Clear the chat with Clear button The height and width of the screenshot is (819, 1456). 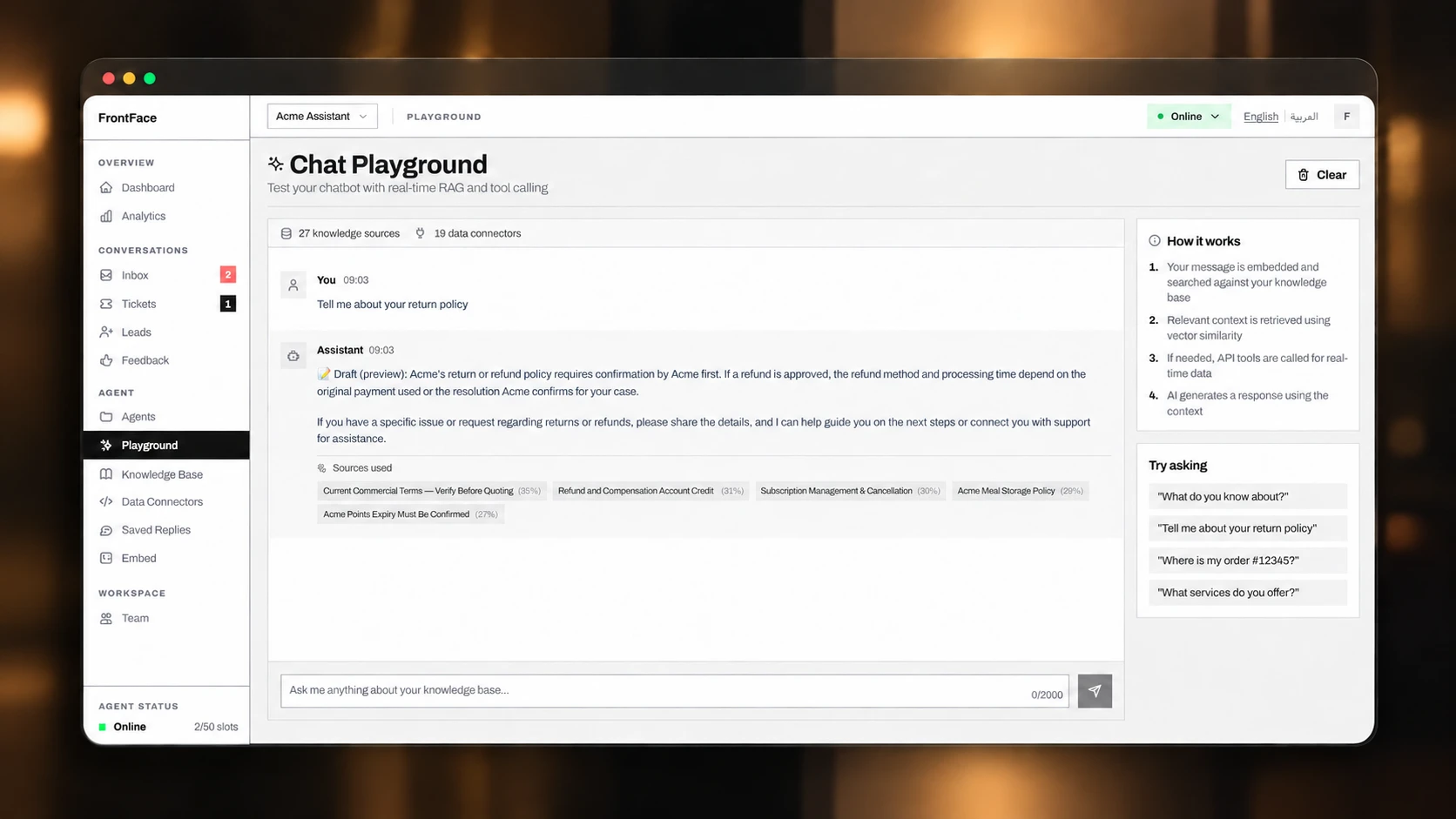click(x=1322, y=175)
